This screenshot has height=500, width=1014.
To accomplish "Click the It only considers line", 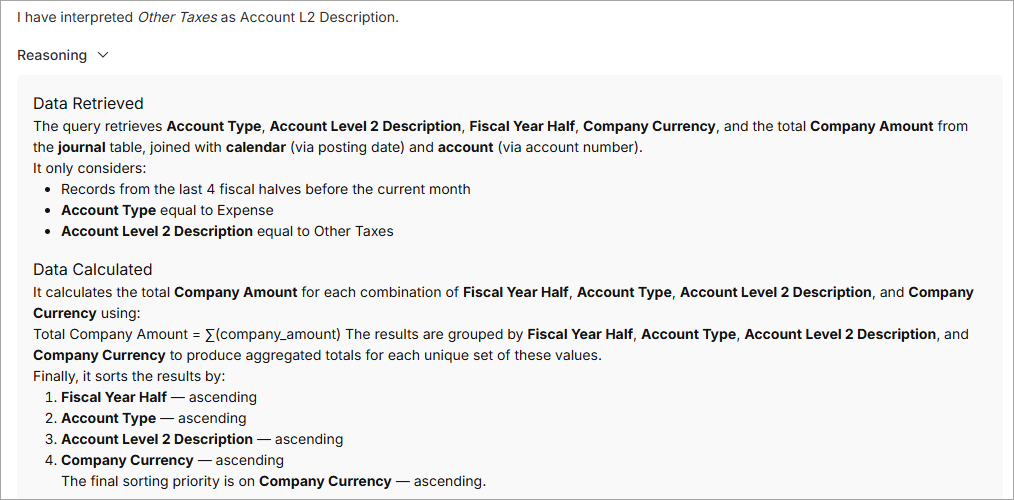I will [89, 168].
